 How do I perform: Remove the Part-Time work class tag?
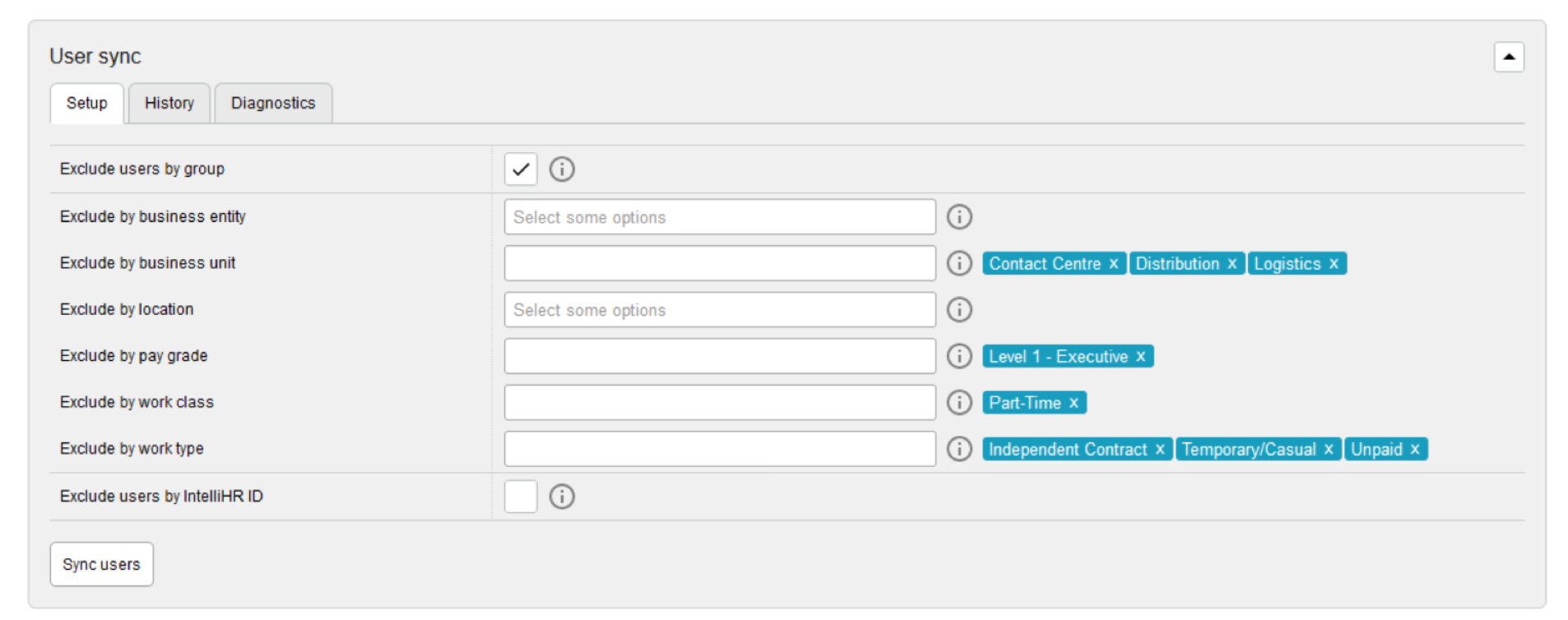pos(1074,403)
